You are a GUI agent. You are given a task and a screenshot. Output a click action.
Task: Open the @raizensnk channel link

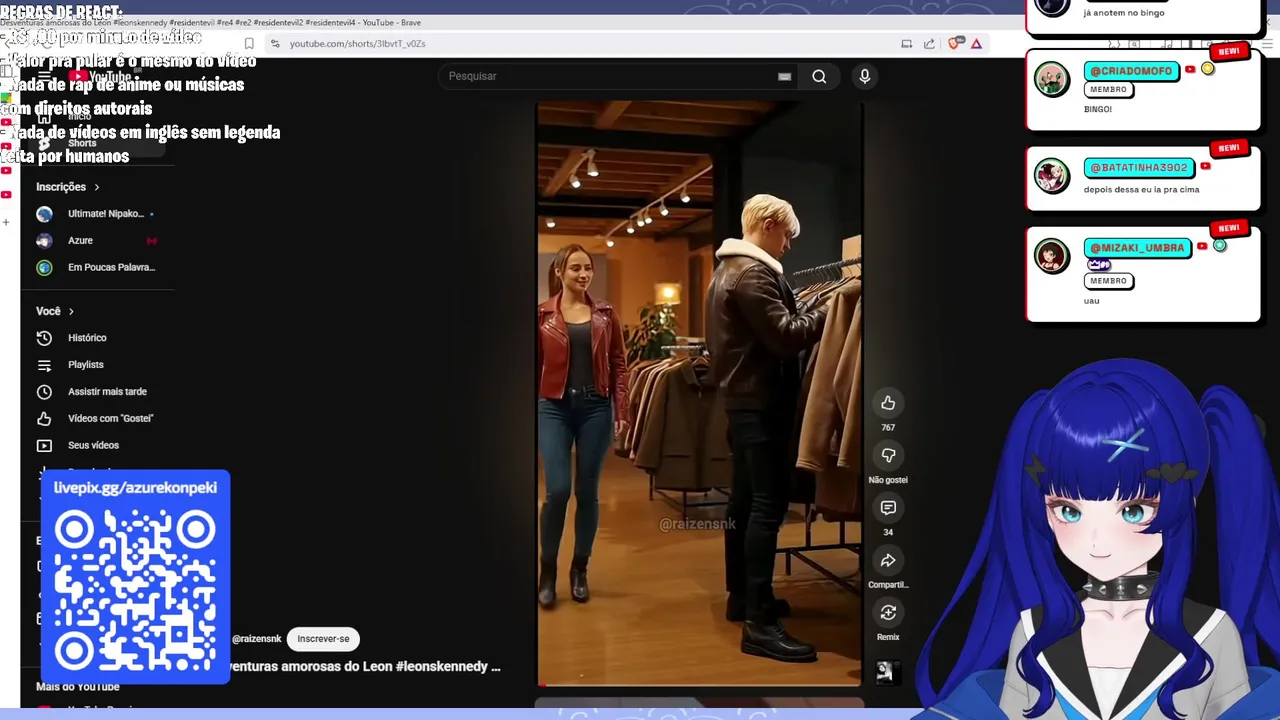pos(257,639)
